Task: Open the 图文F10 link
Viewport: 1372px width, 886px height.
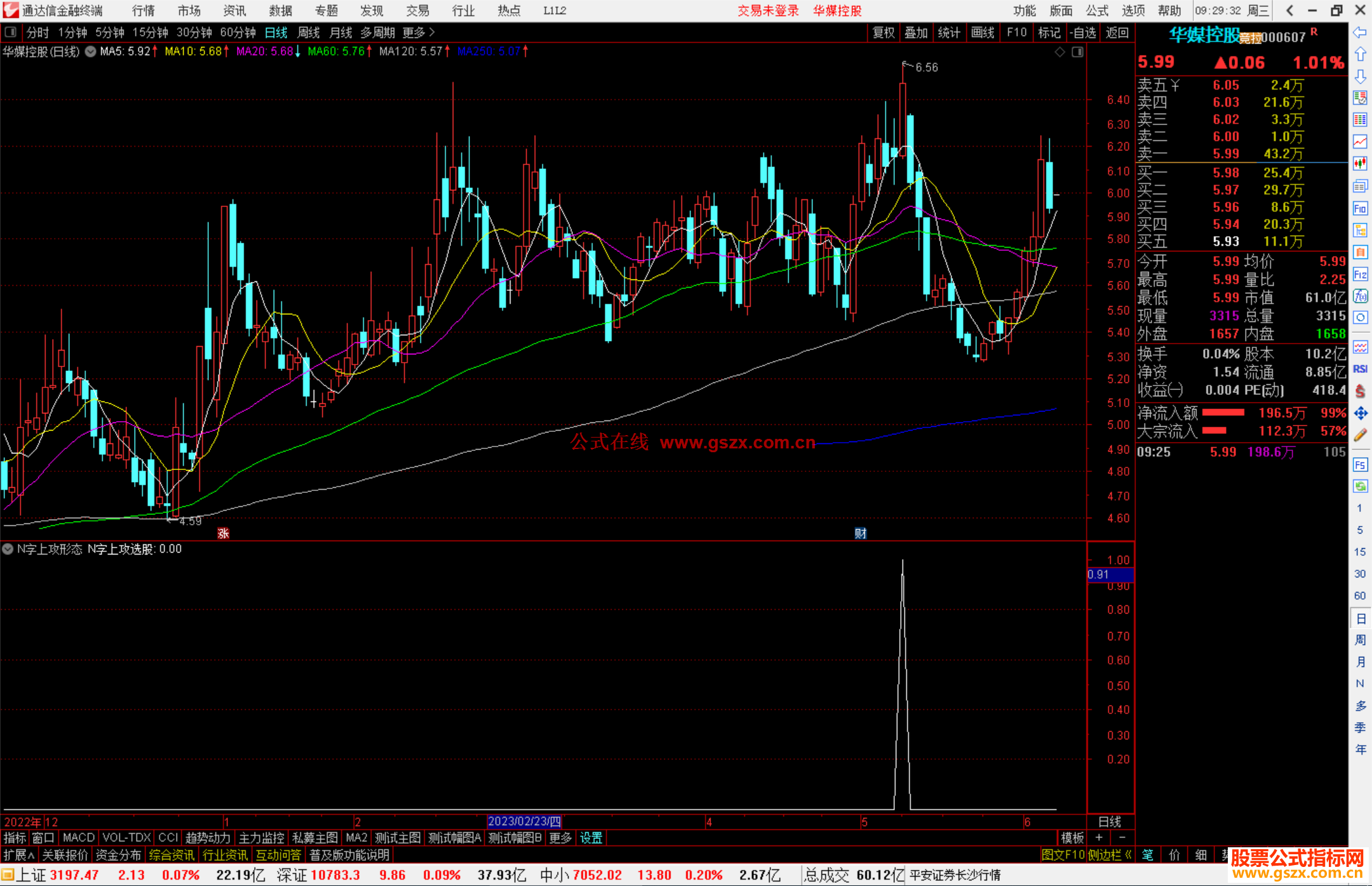Action: point(1063,855)
